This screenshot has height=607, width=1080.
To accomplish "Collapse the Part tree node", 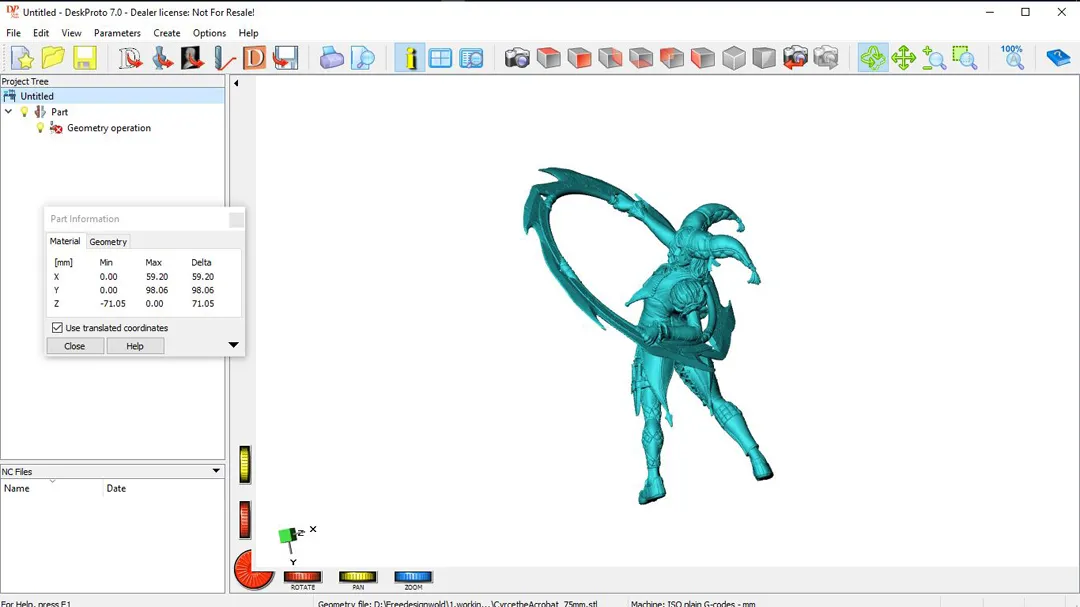I will 8,112.
